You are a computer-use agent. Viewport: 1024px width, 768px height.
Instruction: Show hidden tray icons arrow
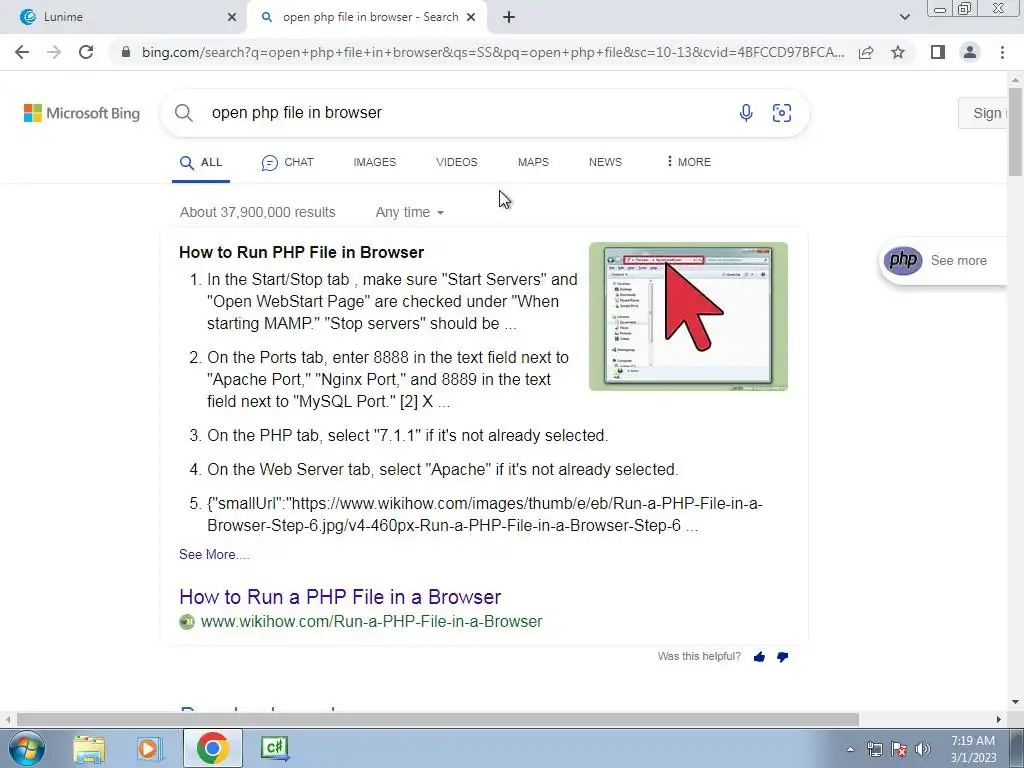(850, 749)
